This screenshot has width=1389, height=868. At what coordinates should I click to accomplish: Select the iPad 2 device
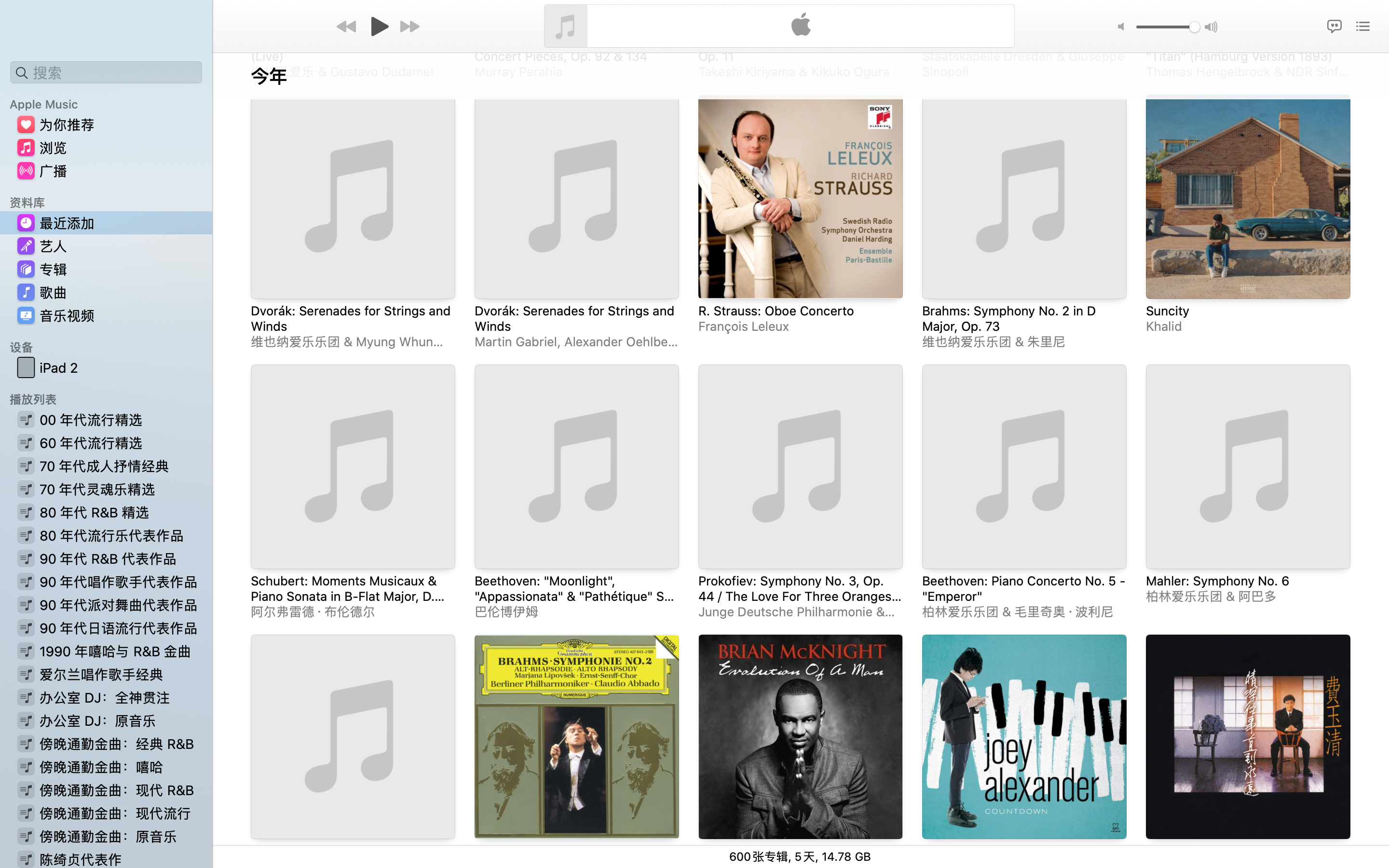tap(58, 368)
